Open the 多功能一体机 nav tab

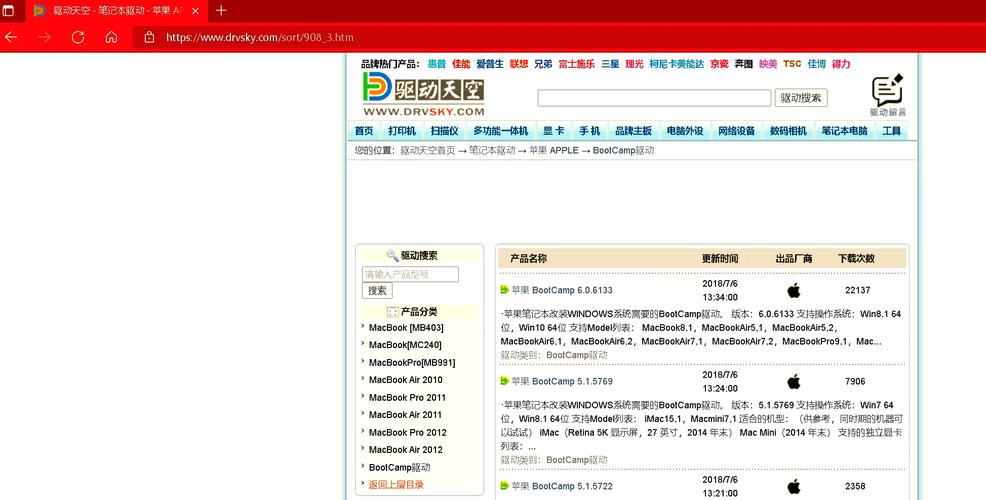(x=501, y=131)
